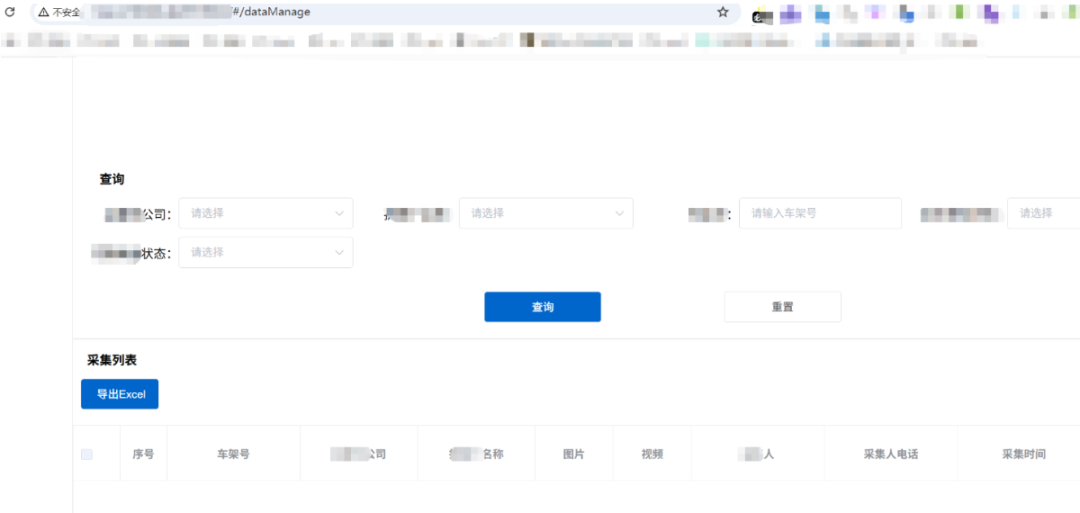The image size is (1080, 513).
Task: Click the 导出Excel button
Action: pyautogui.click(x=120, y=394)
